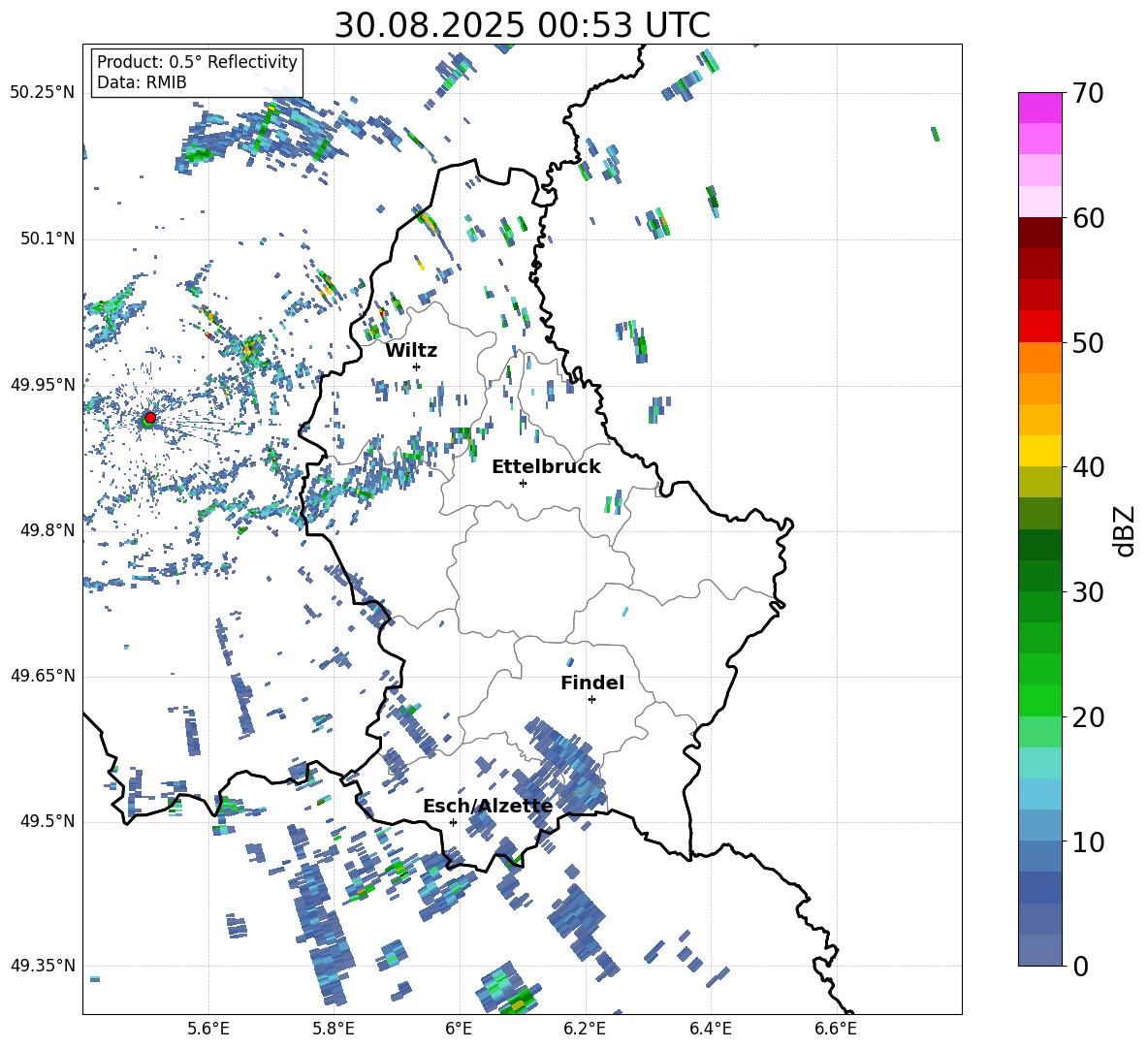The height and width of the screenshot is (1048, 1148).
Task: Click the Wiltz station cross marker
Action: coord(417,366)
